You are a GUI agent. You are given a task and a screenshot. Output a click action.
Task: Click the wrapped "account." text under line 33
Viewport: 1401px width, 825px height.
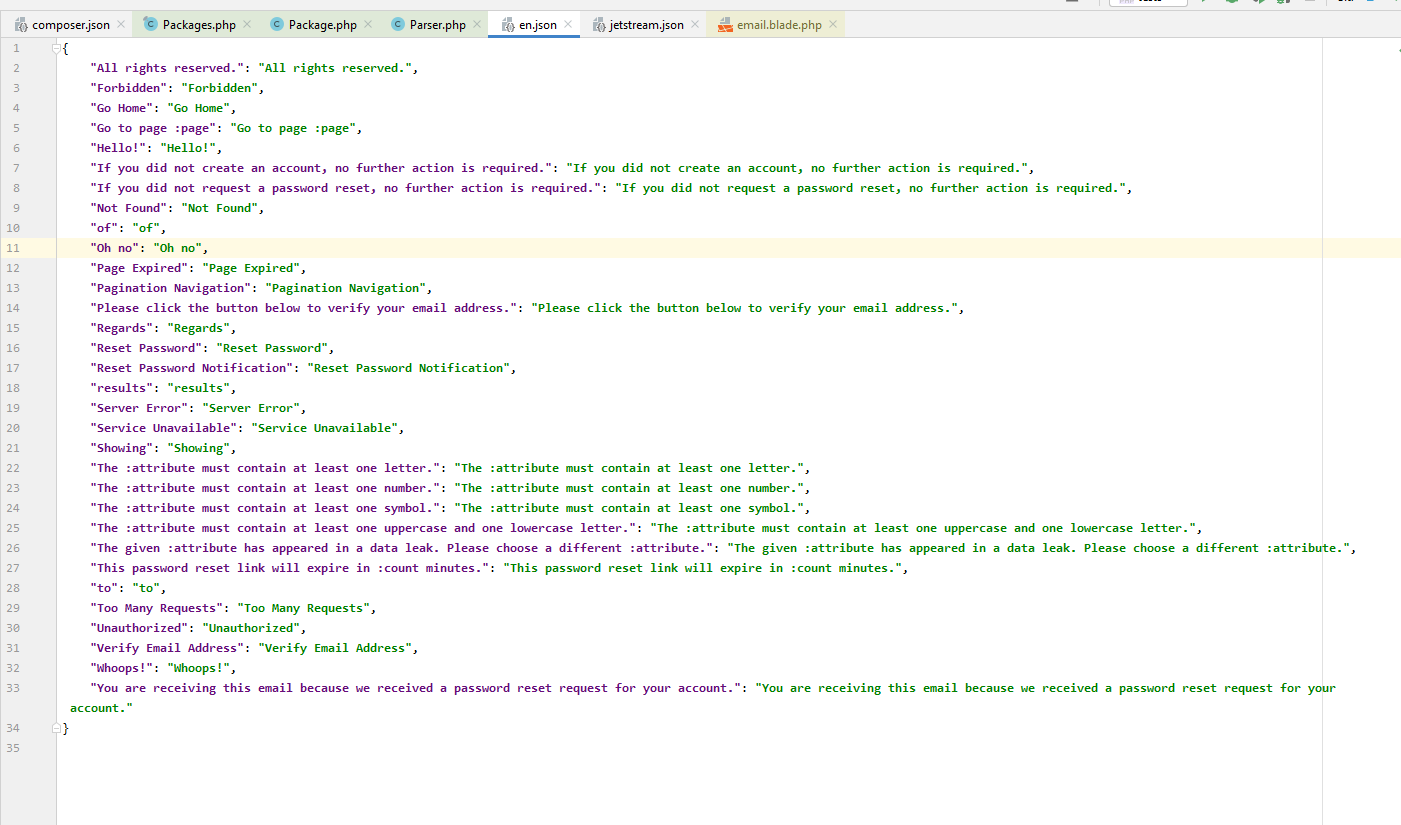click(101, 708)
